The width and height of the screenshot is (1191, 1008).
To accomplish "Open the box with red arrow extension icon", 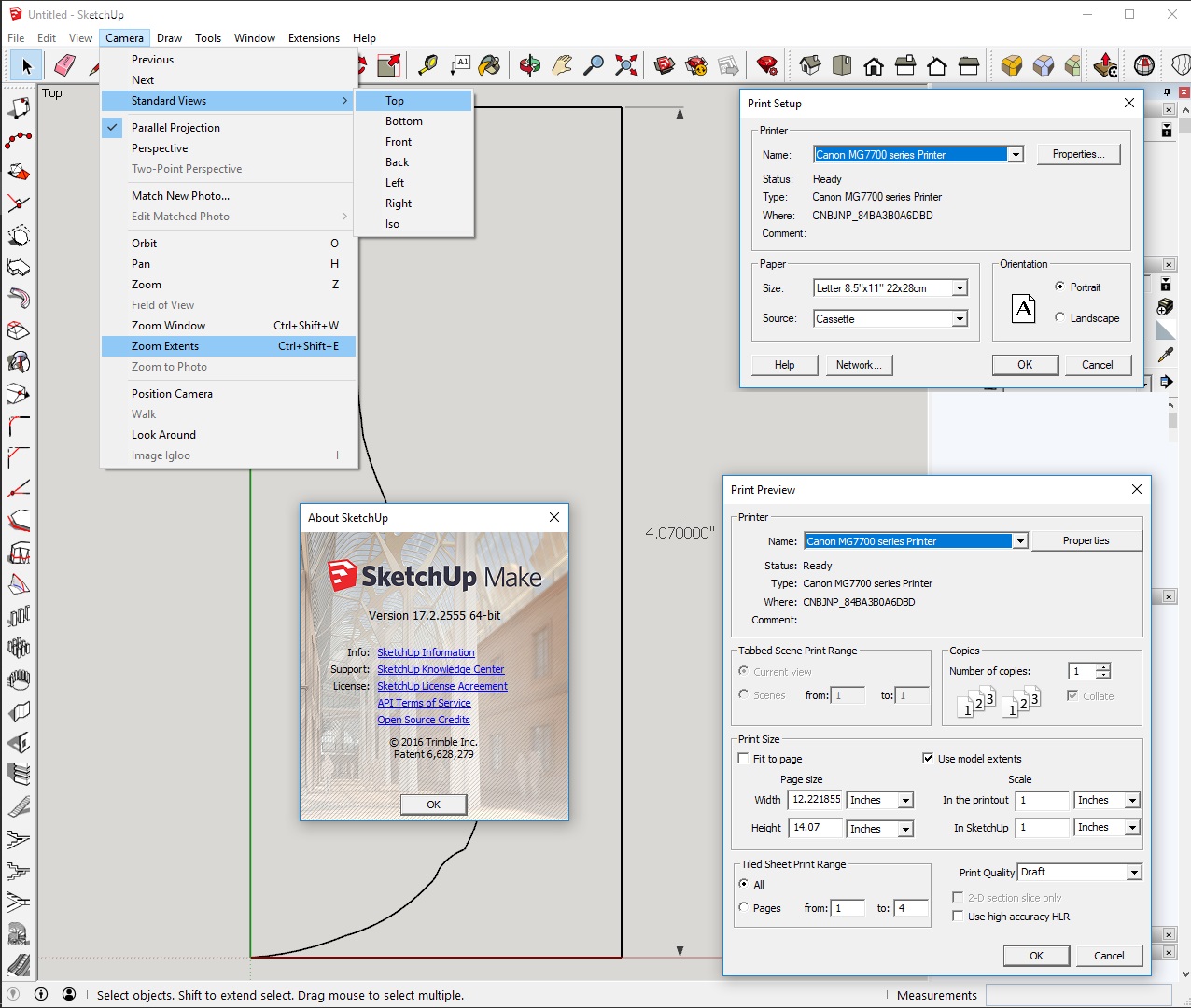I will pos(1106,65).
